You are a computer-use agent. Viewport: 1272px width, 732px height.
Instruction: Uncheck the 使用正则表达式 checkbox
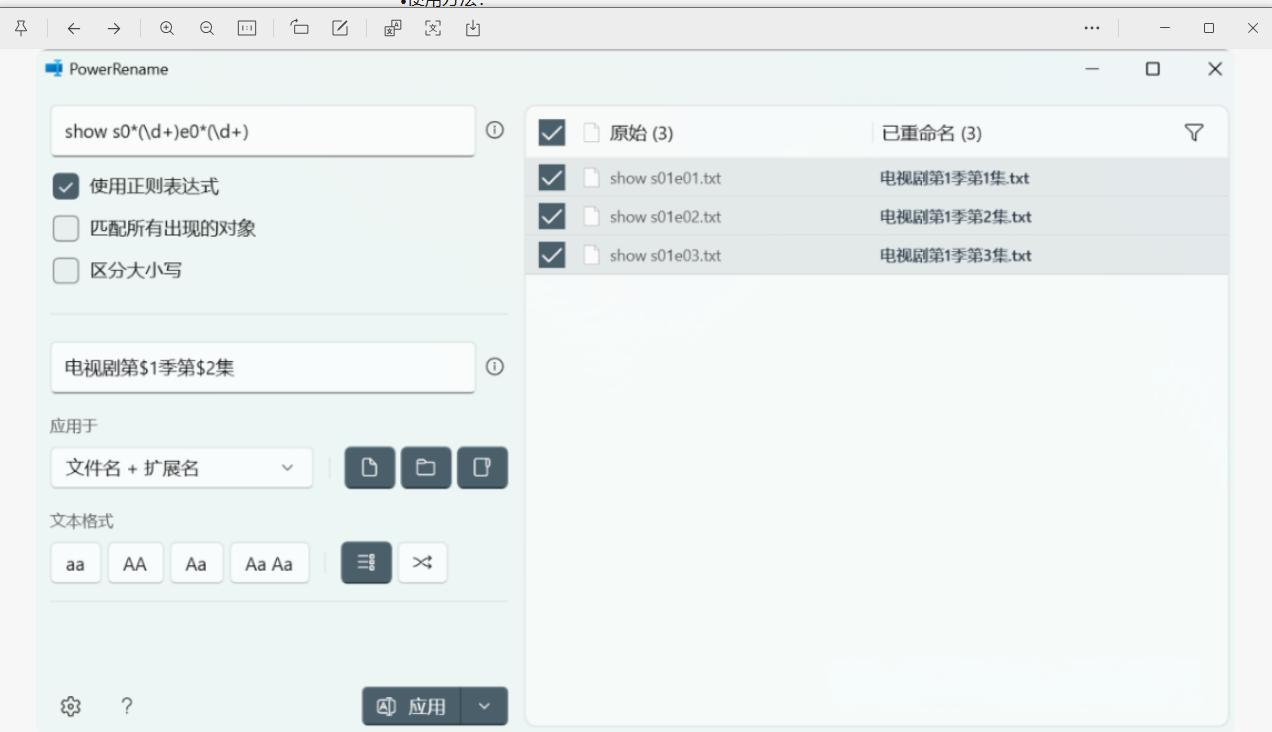(x=66, y=187)
